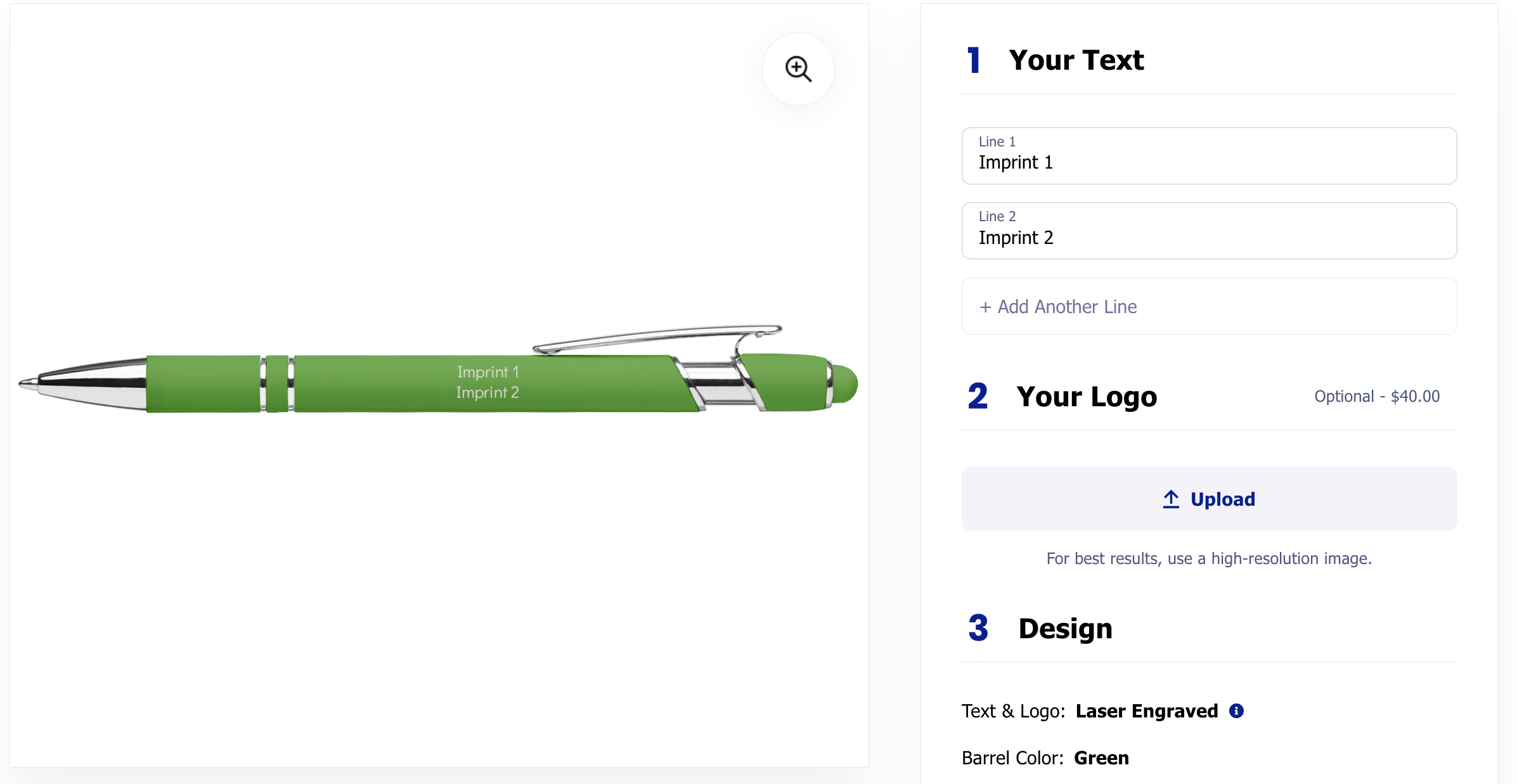The height and width of the screenshot is (784, 1517).
Task: Click the green pen barrel grip section
Action: 203,384
